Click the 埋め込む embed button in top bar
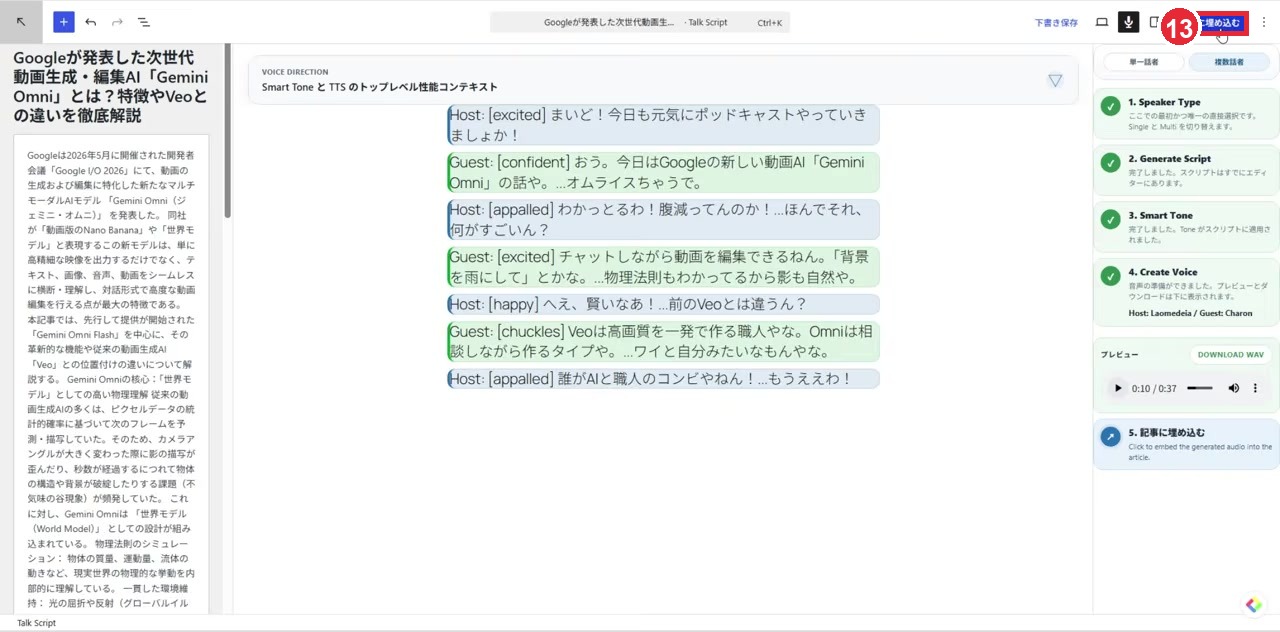The height and width of the screenshot is (632, 1280). pos(1222,22)
